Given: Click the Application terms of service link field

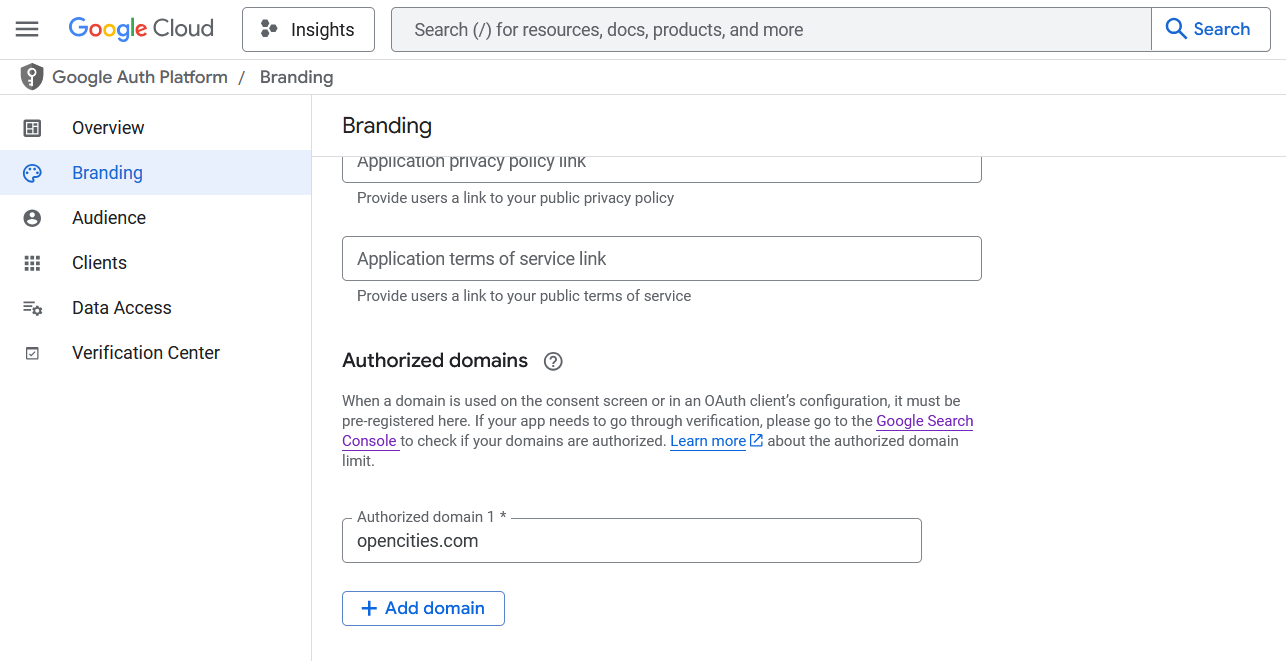Looking at the screenshot, I should 662,258.
